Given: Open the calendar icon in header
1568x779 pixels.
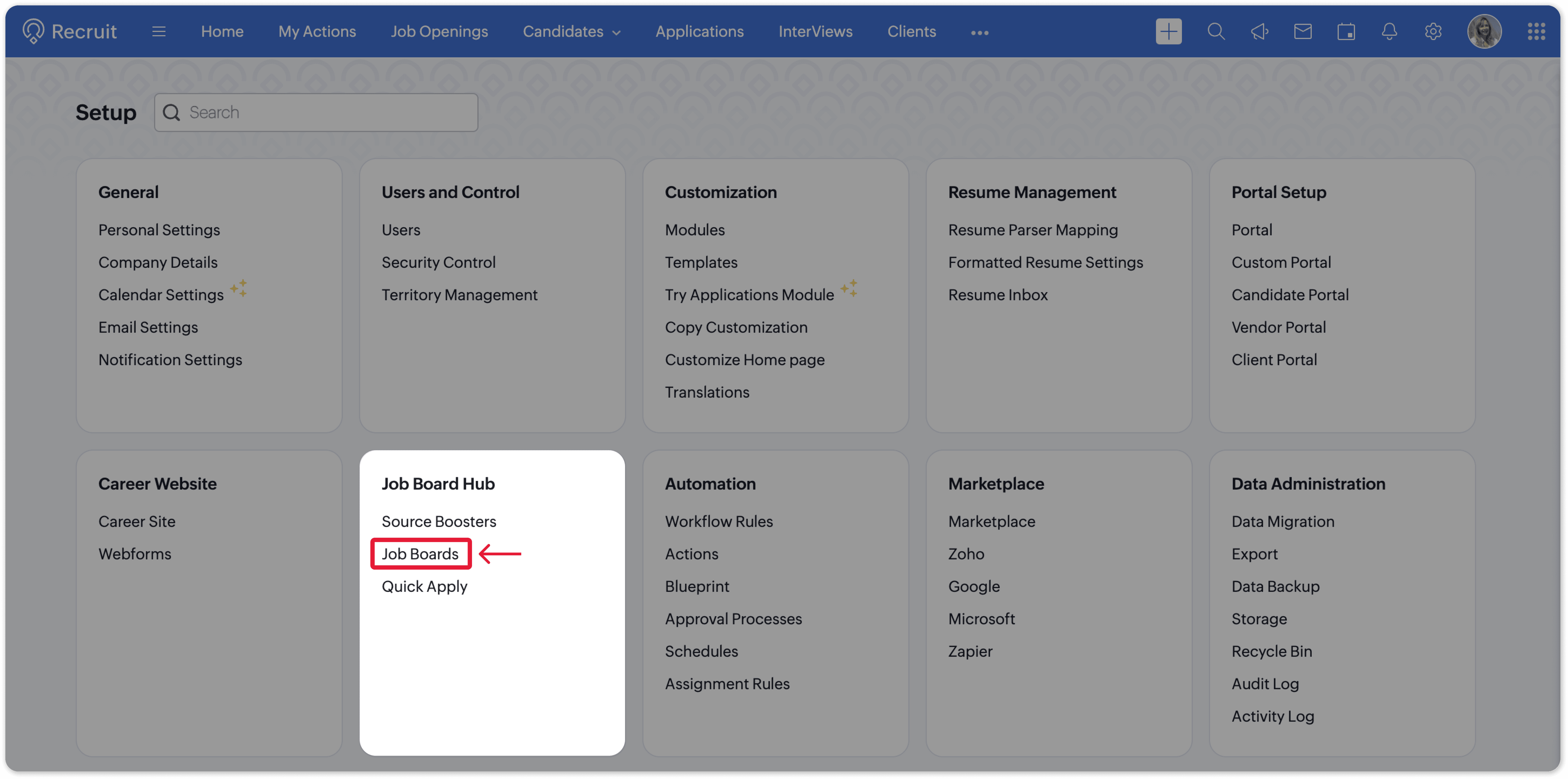Looking at the screenshot, I should (x=1345, y=32).
